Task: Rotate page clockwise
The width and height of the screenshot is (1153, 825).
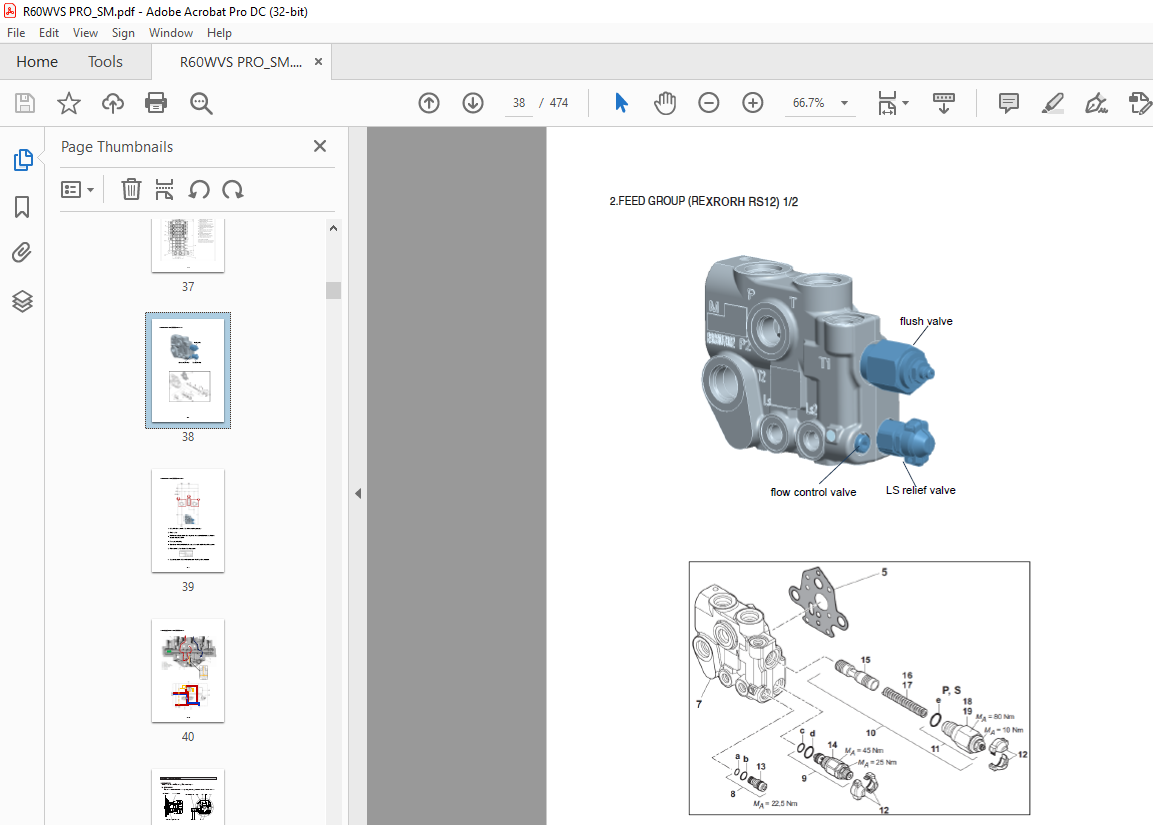Action: pyautogui.click(x=232, y=190)
